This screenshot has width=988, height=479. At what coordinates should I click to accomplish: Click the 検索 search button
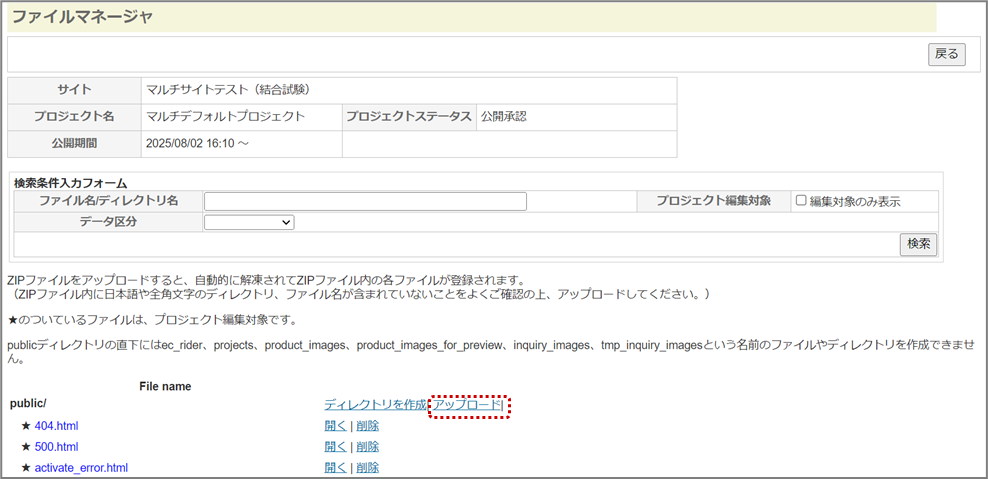coord(918,243)
